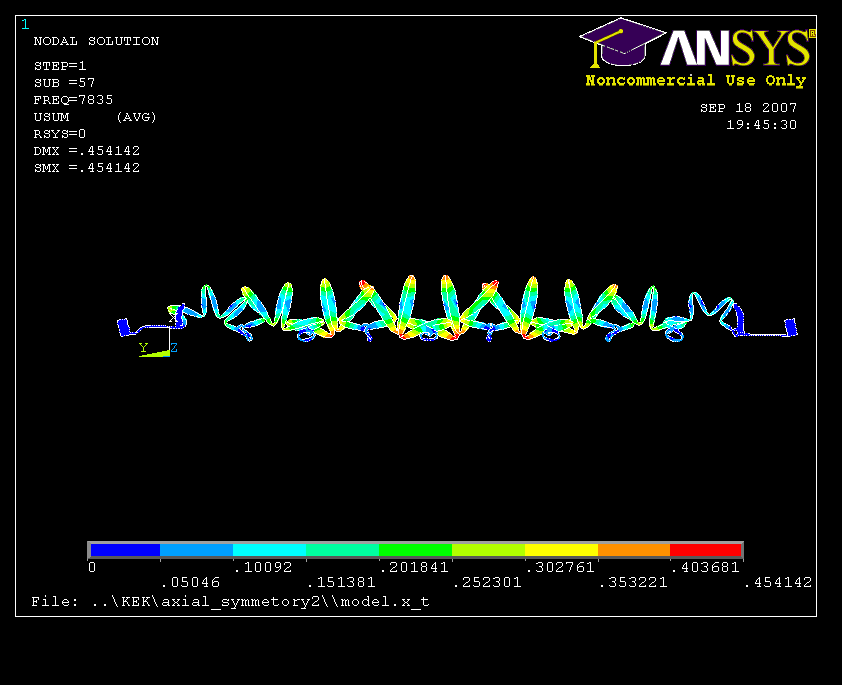Select the cyan legend color band
This screenshot has height=685, width=842.
(x=270, y=550)
